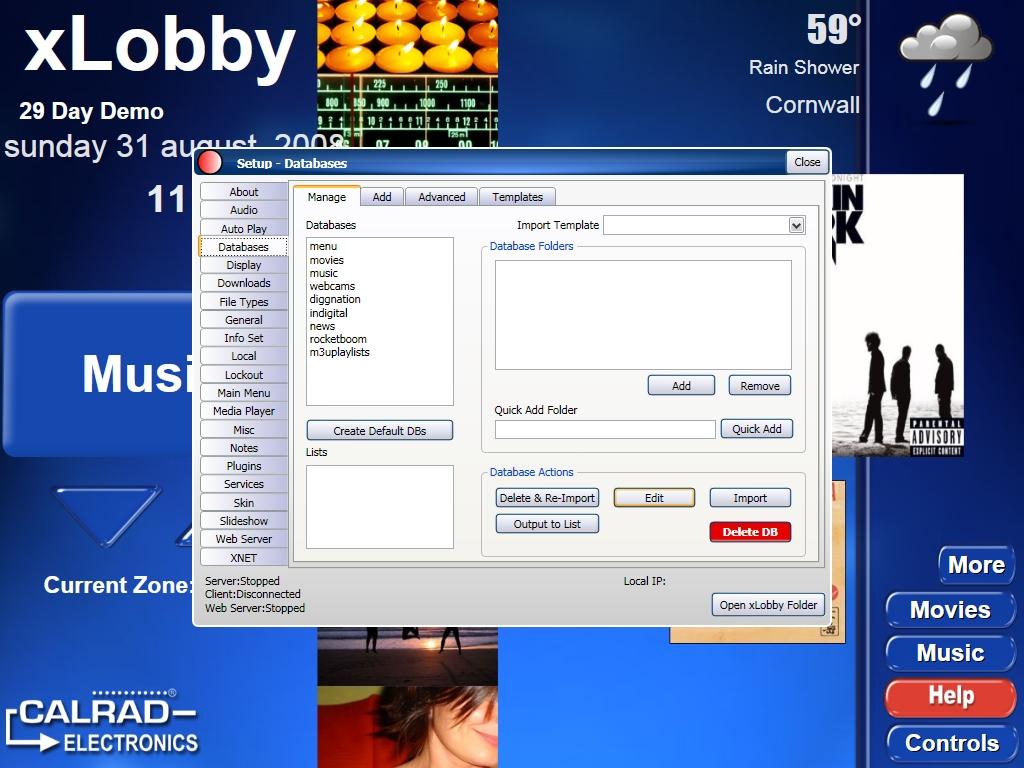Open the Notes section
This screenshot has width=1024, height=768.
coord(244,448)
